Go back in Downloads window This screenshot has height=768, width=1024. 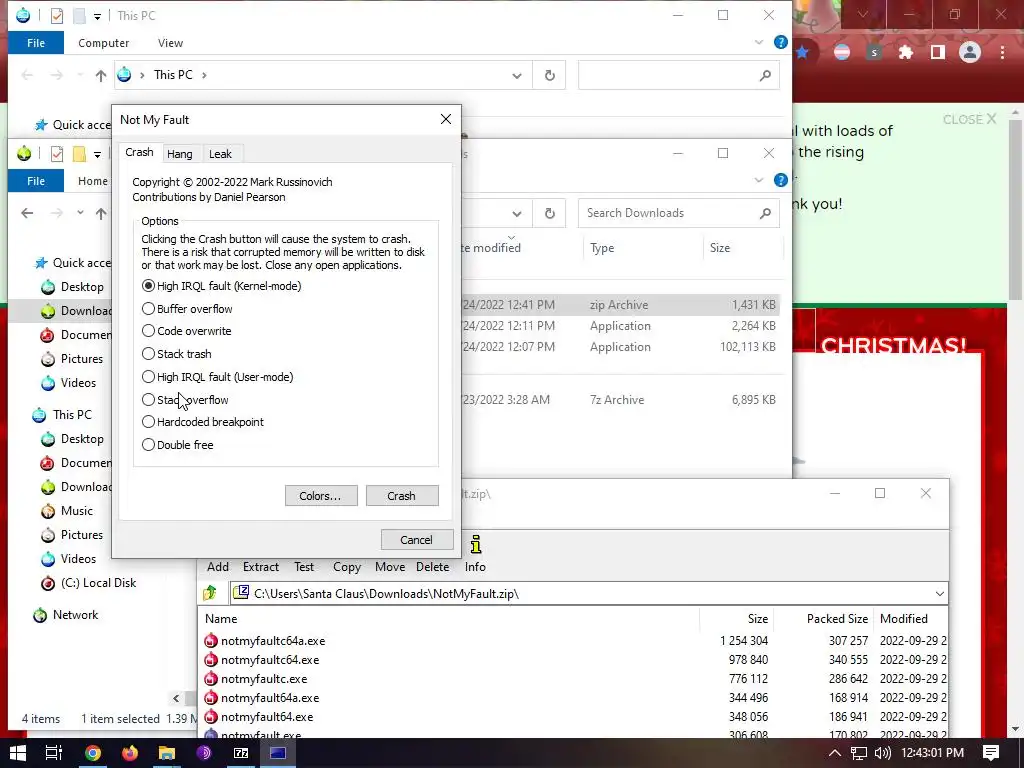tap(27, 214)
